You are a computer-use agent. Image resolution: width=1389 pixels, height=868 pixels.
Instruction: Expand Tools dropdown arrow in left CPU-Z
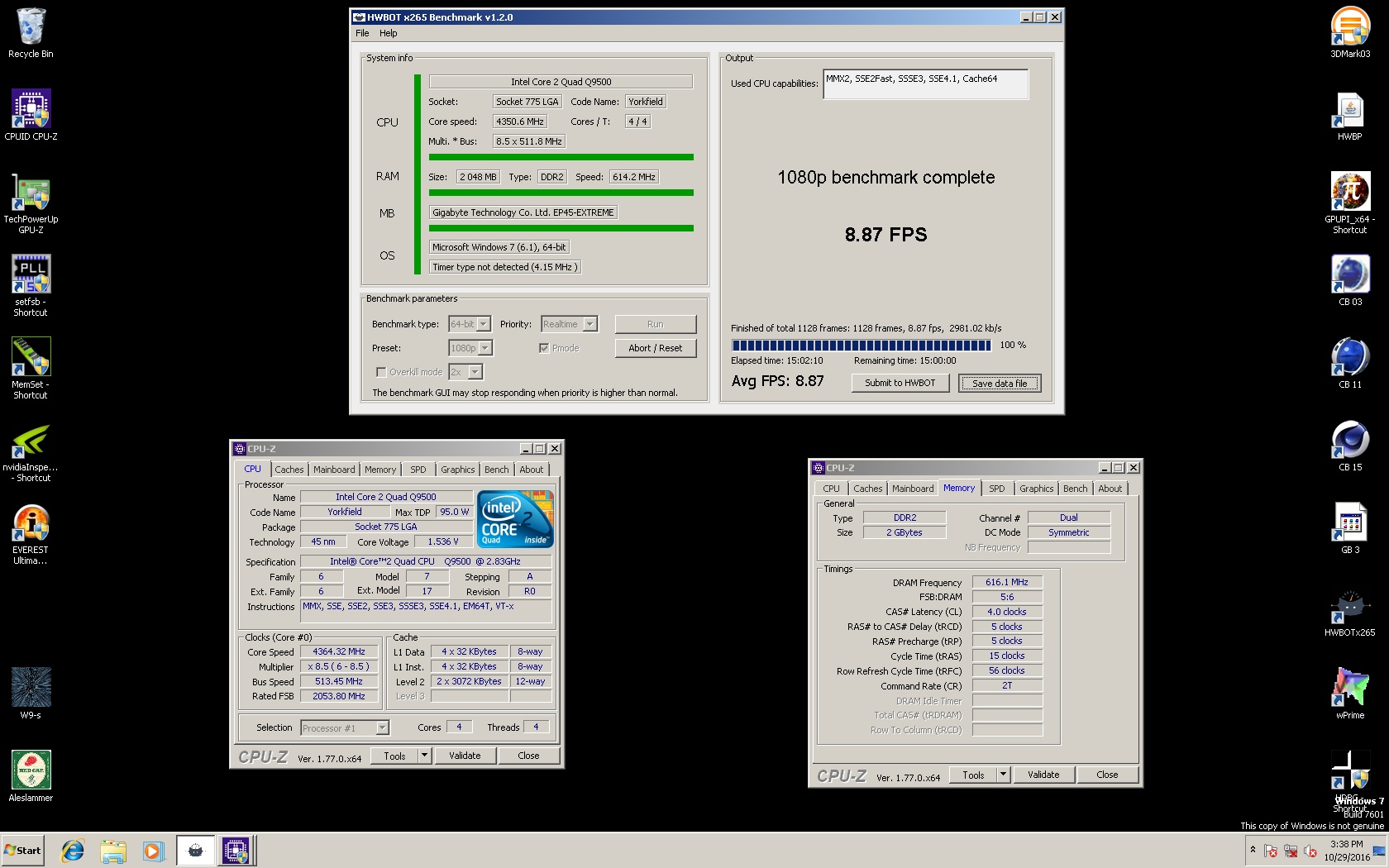pos(425,756)
